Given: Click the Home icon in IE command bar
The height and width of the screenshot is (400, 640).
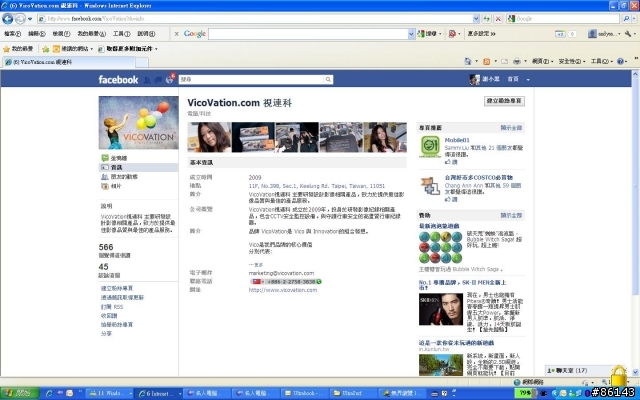Looking at the screenshot, I should (468, 61).
